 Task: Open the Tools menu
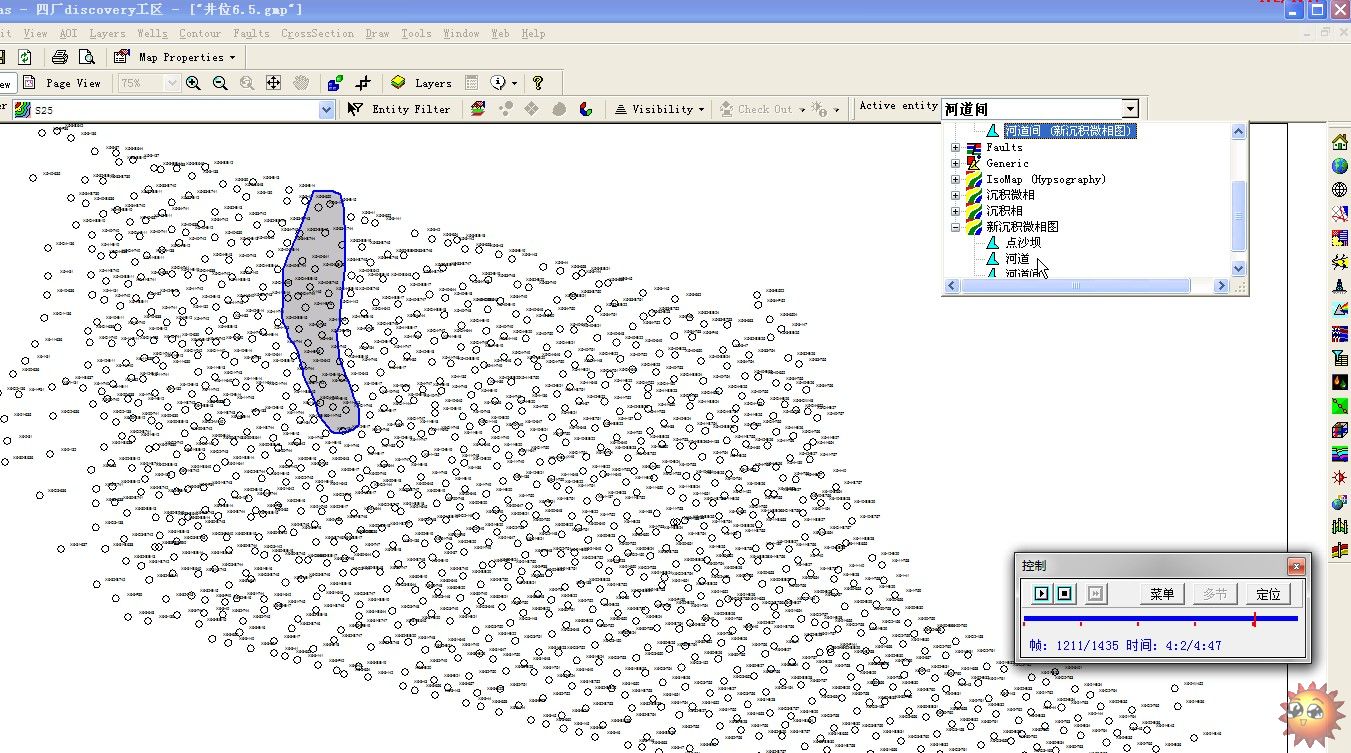tap(416, 33)
